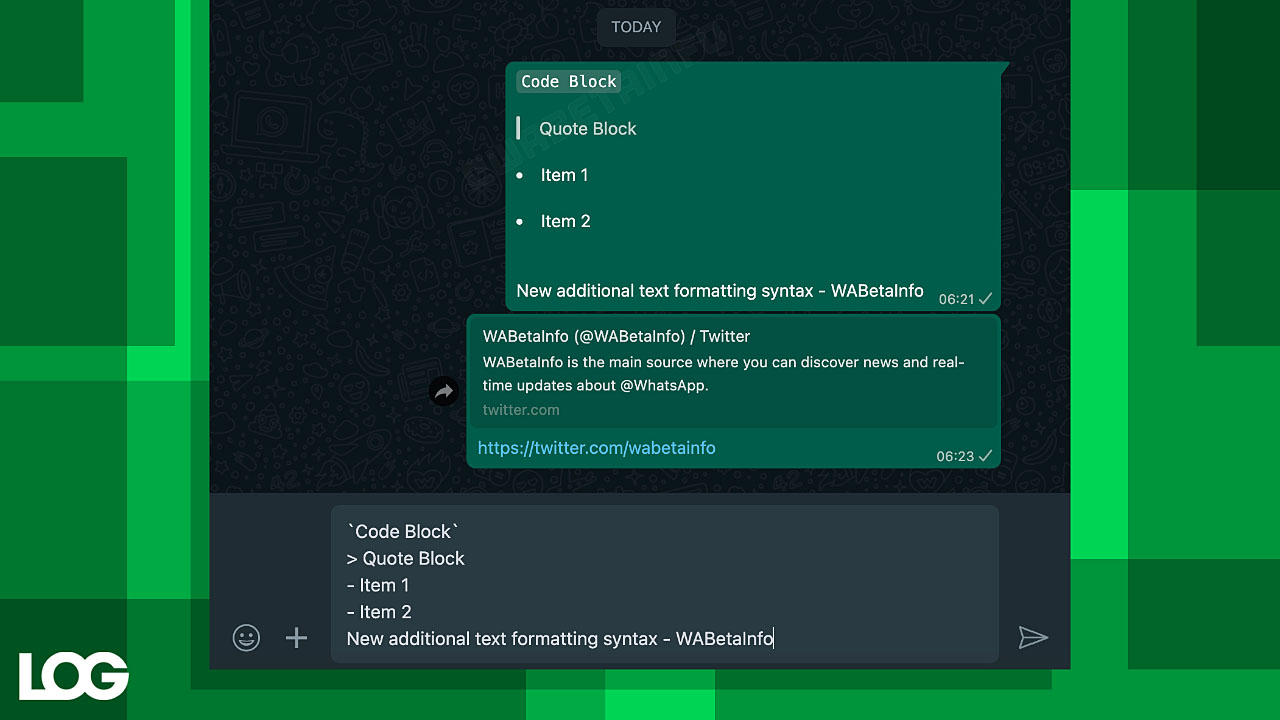
Task: Select the Code Block formatted text
Action: [x=569, y=82]
